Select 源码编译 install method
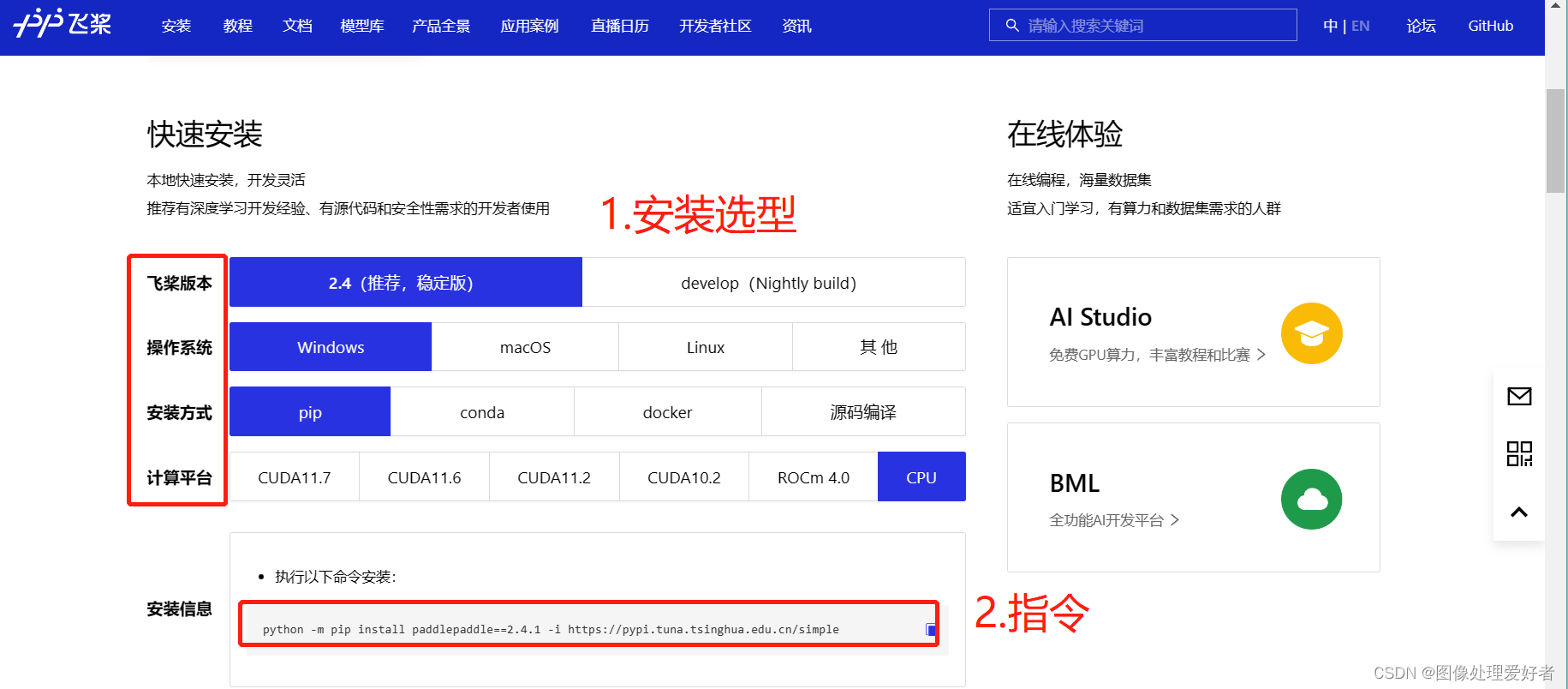Viewport: 1568px width, 689px height. (x=863, y=412)
